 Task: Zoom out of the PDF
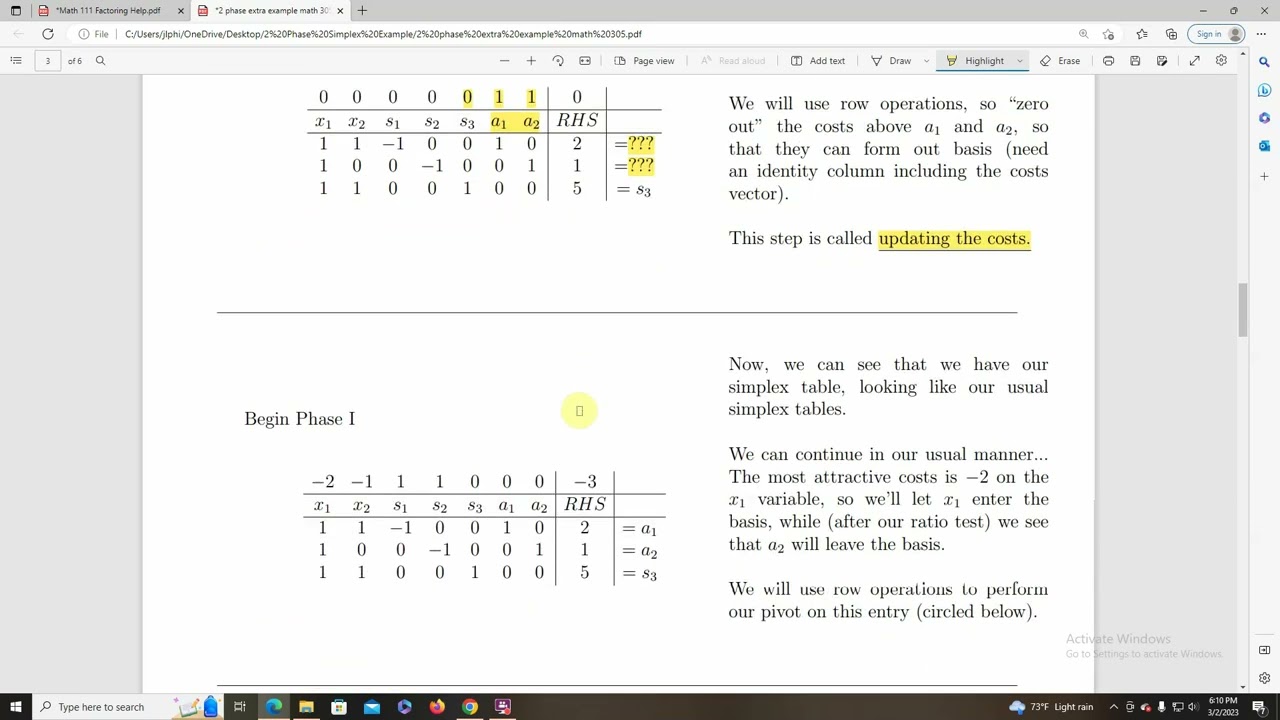(x=504, y=61)
